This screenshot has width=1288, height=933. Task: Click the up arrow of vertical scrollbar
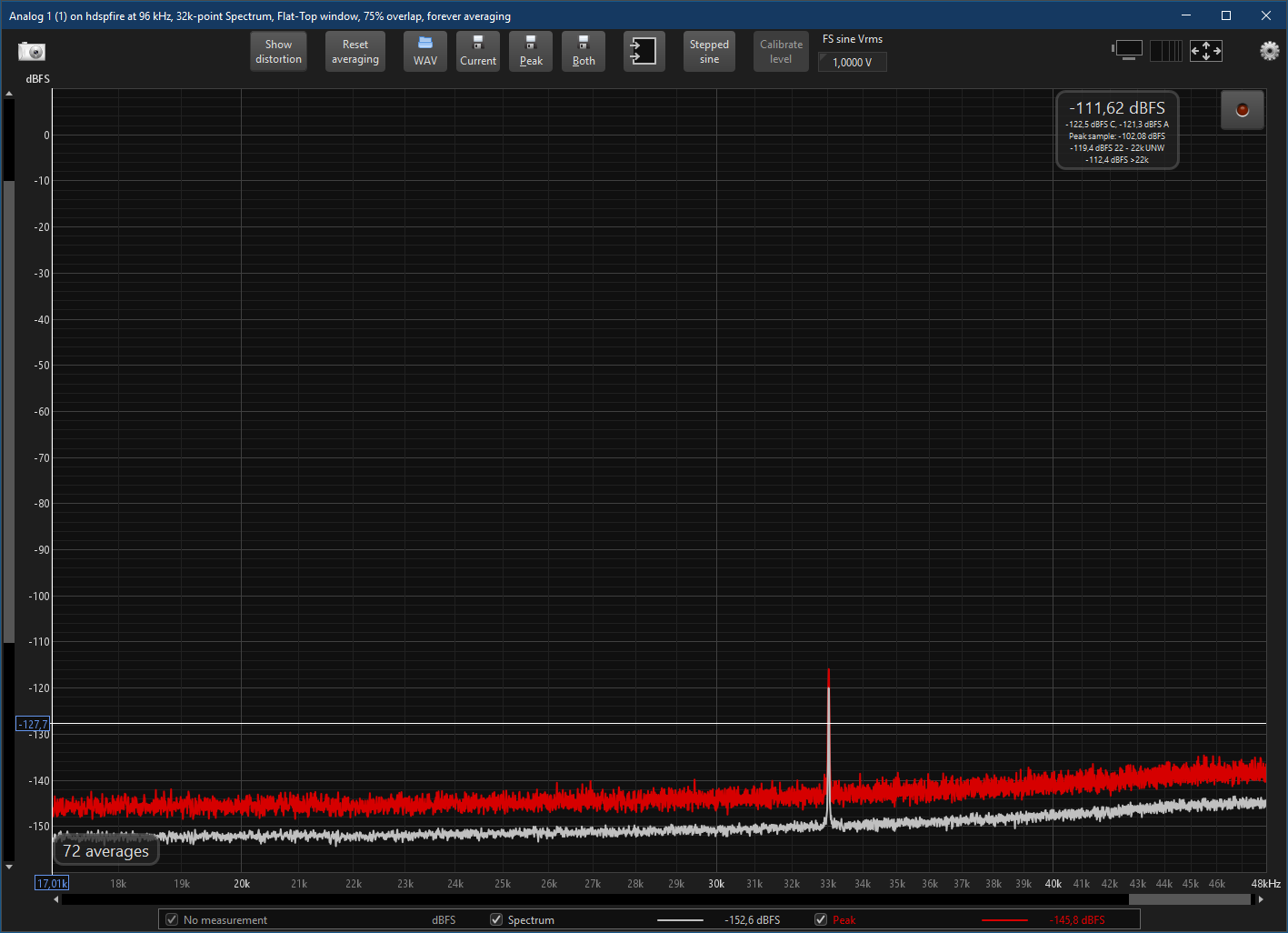click(x=9, y=94)
